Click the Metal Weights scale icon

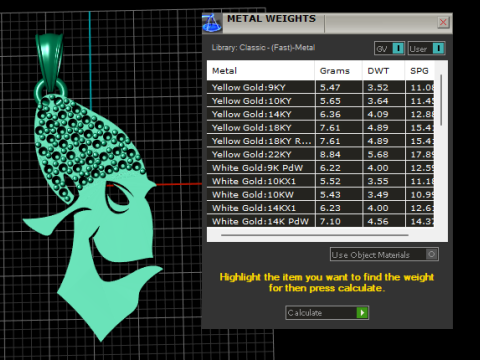coord(212,23)
